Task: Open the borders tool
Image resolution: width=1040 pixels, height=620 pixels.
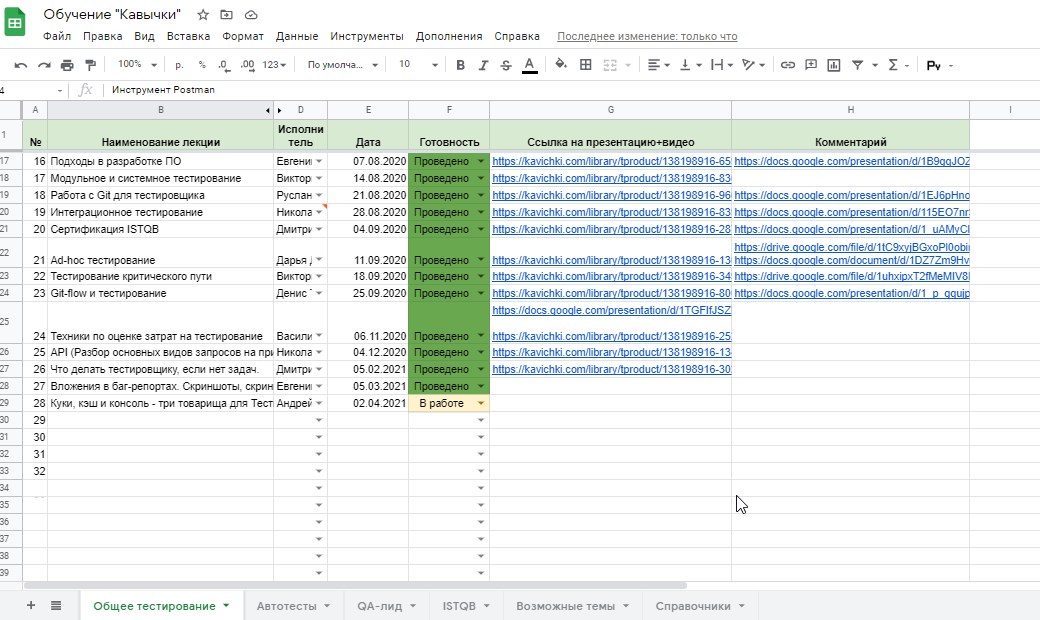Action: pyautogui.click(x=586, y=65)
